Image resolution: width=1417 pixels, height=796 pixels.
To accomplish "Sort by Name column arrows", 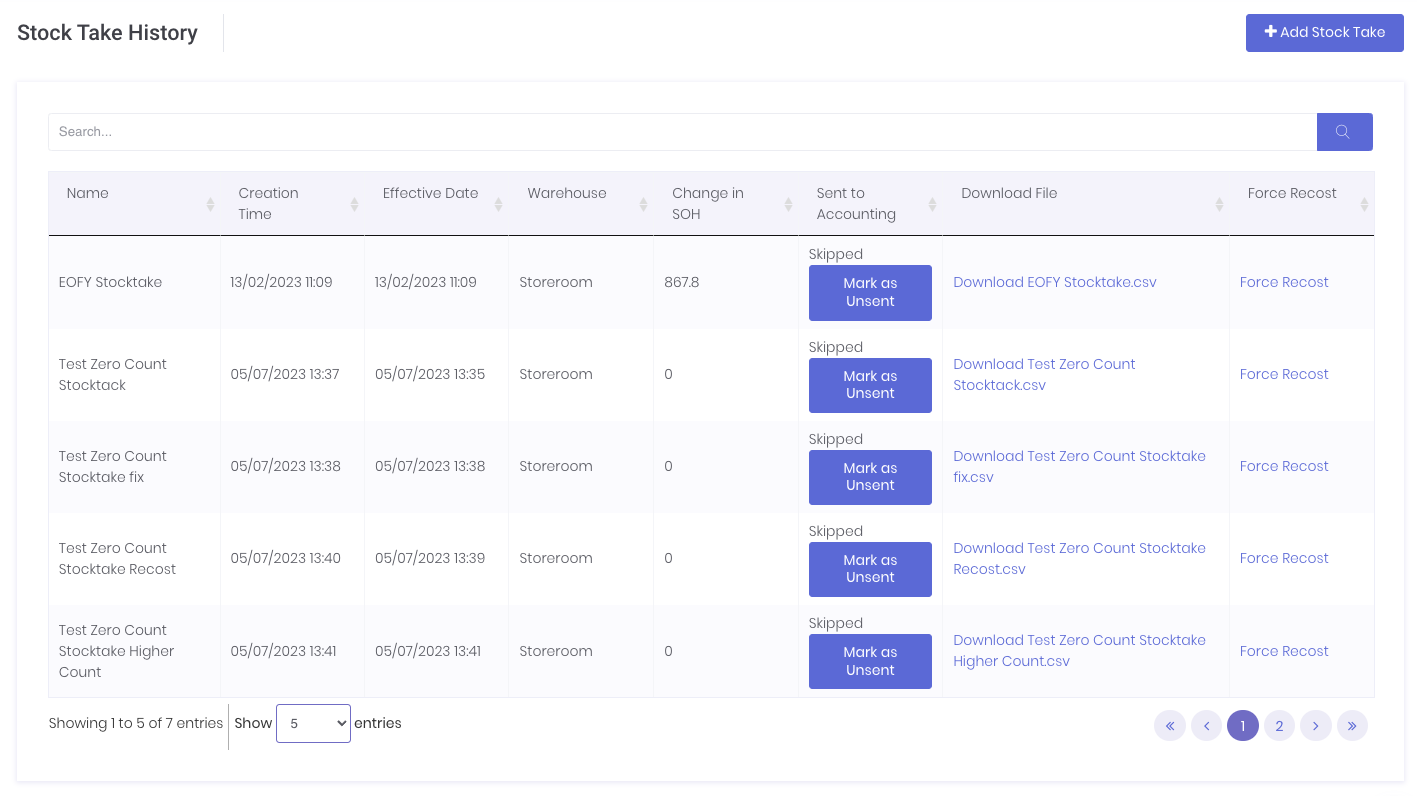I will (210, 204).
